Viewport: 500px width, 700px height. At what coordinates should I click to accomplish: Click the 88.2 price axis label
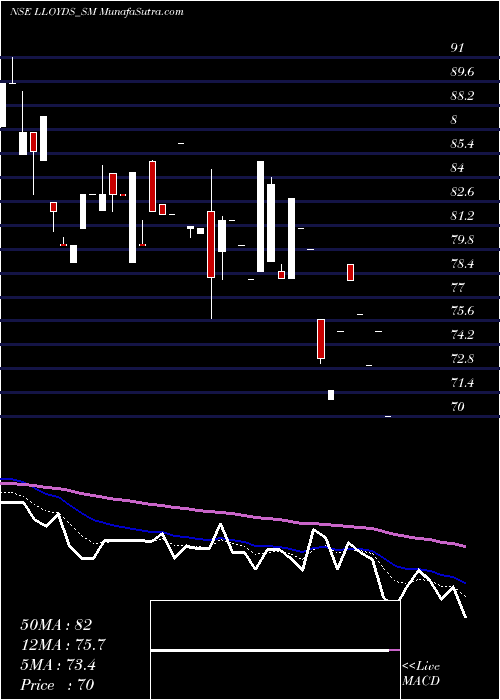point(464,96)
